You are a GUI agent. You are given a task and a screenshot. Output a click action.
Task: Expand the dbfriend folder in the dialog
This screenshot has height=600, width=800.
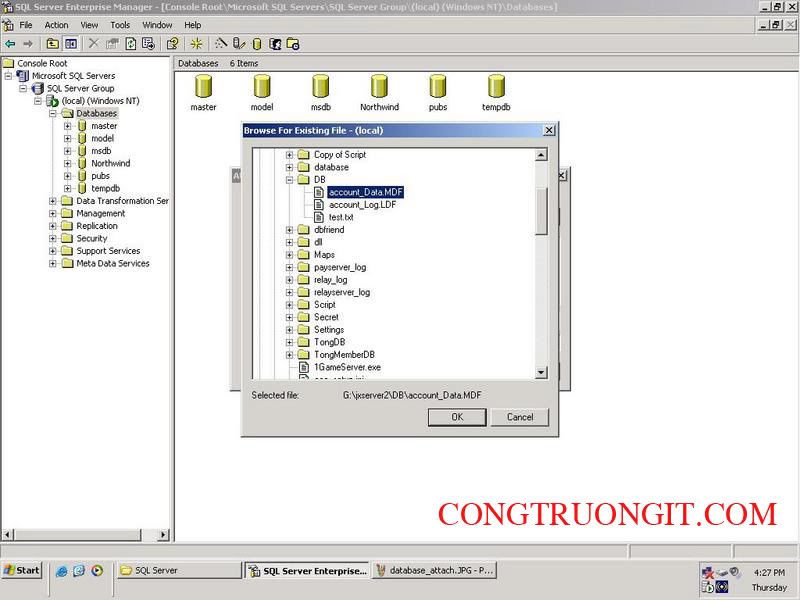pyautogui.click(x=289, y=230)
